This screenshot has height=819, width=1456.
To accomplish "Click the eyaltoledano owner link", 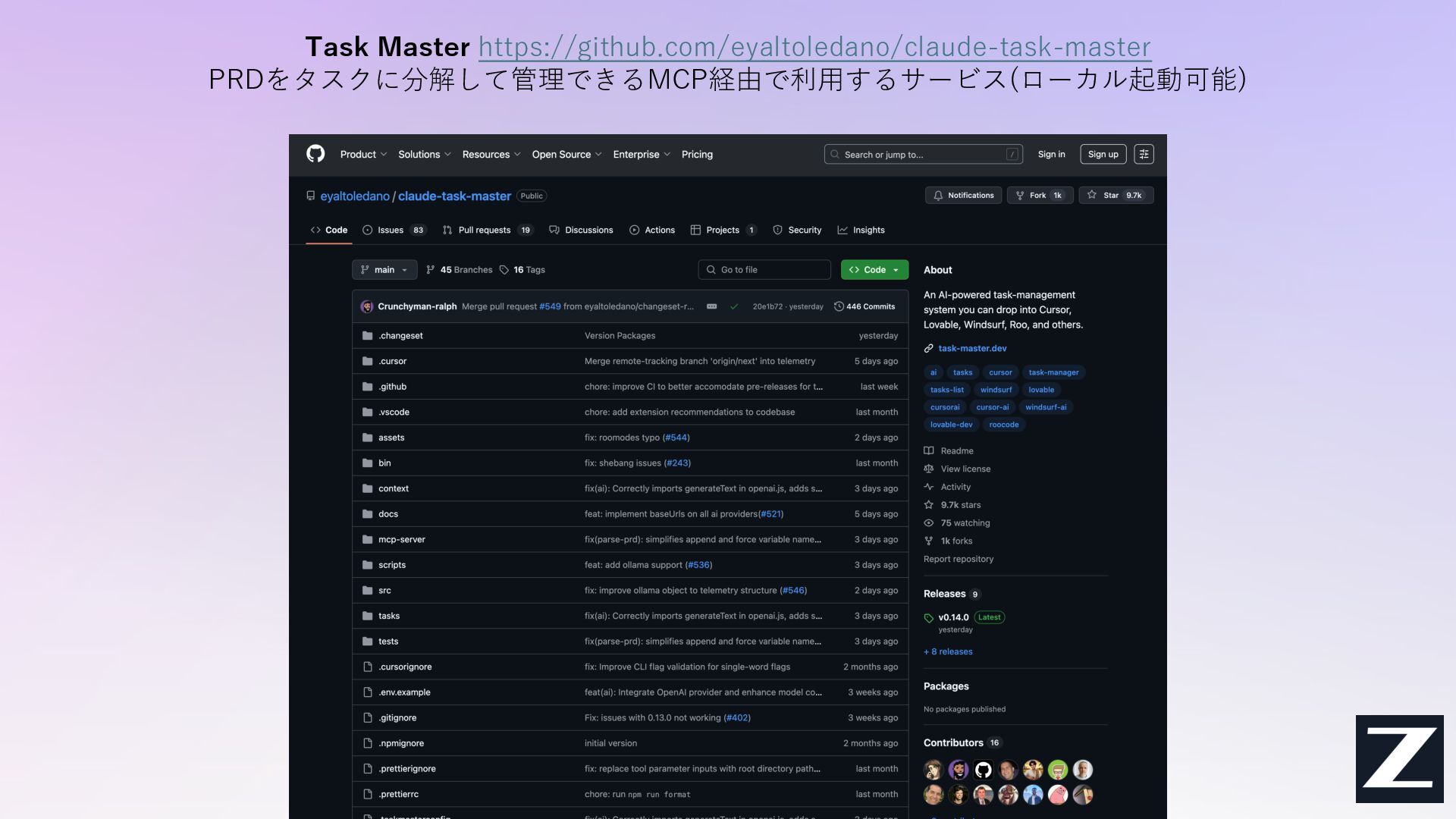I will click(355, 196).
